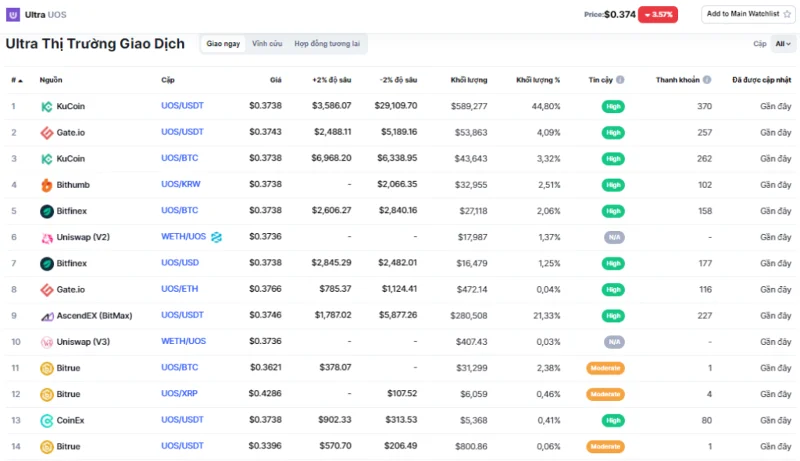Click the Bitfinex logo in row 5
800x461 pixels.
(46, 211)
